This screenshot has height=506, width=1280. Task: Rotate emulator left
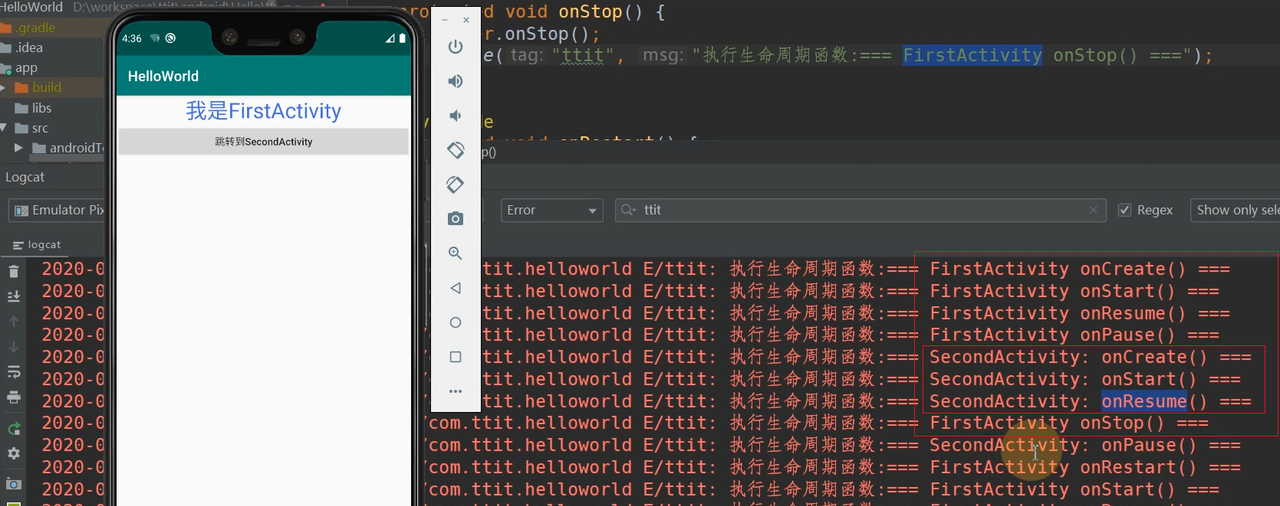point(455,150)
